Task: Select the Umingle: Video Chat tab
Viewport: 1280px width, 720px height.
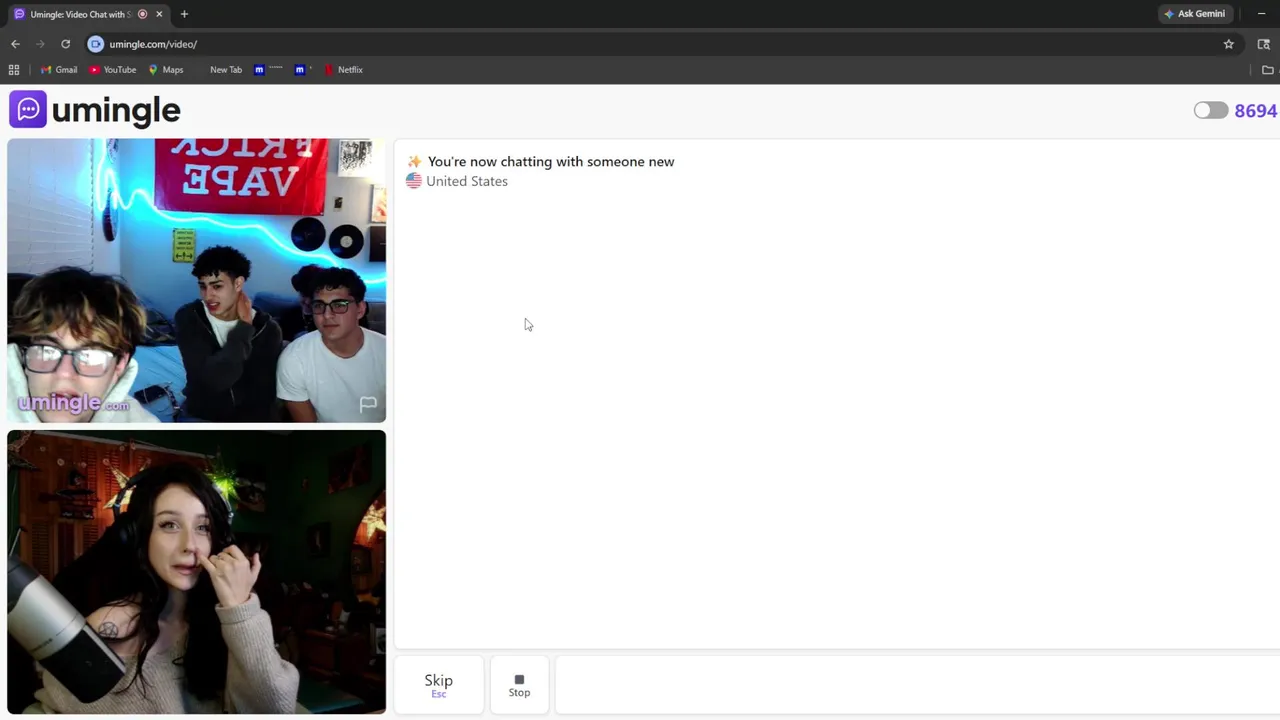Action: [x=88, y=14]
